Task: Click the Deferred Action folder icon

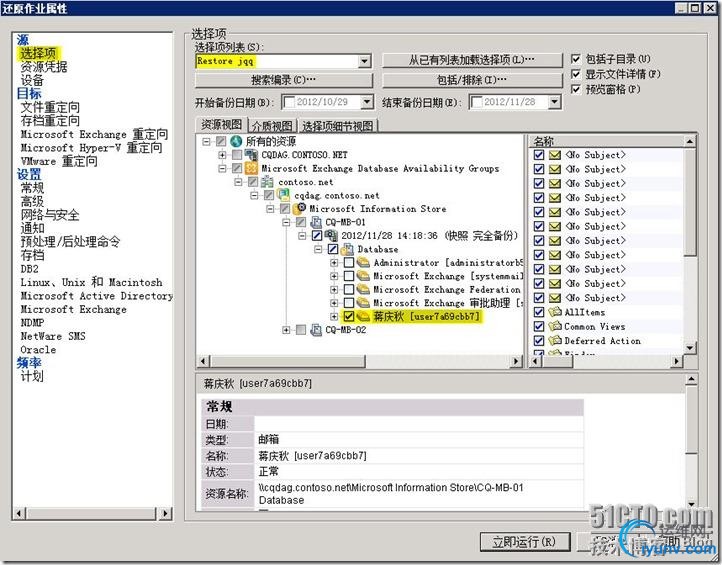Action: pyautogui.click(x=555, y=340)
